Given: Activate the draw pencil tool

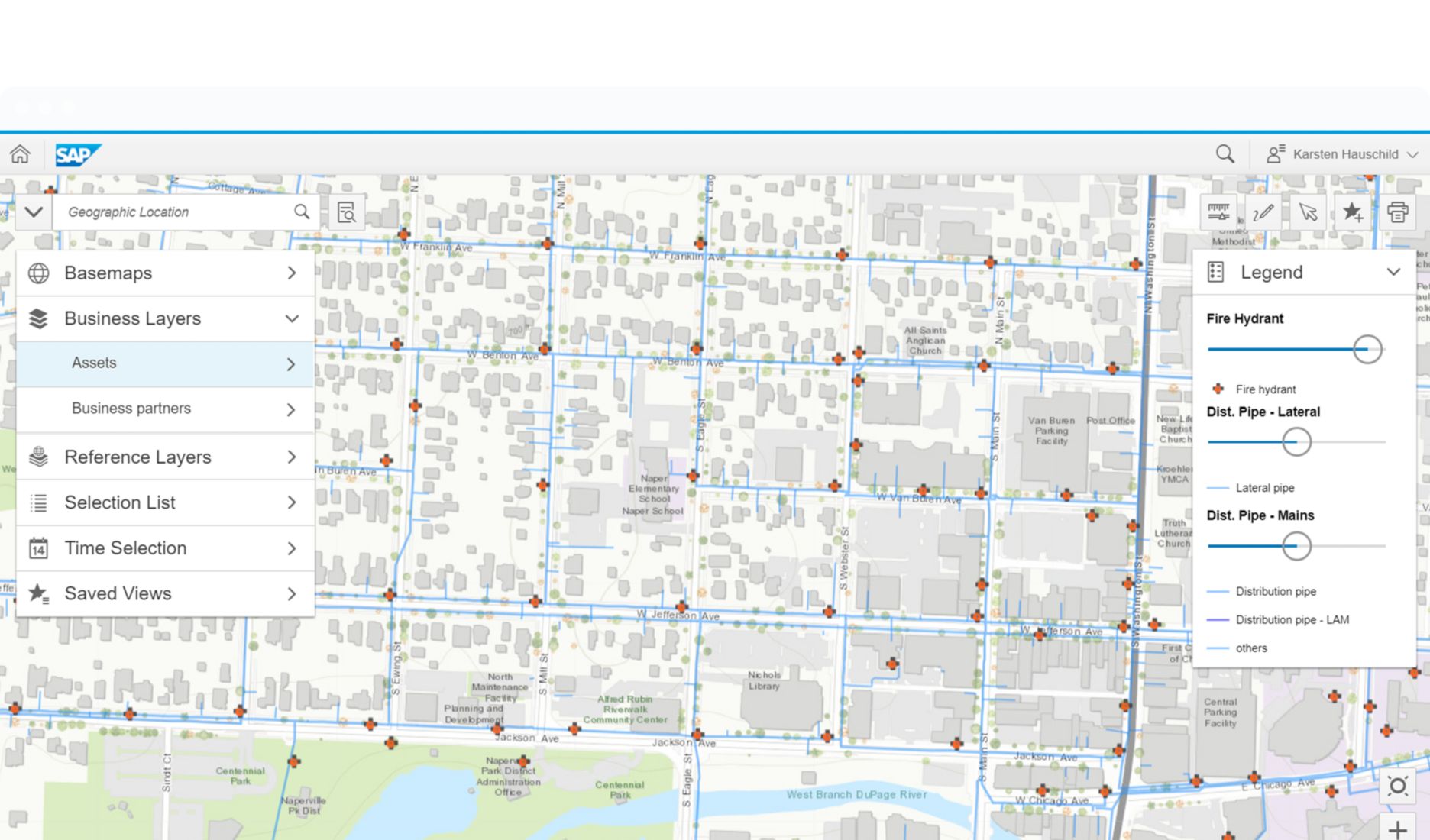Looking at the screenshot, I should [x=1263, y=212].
